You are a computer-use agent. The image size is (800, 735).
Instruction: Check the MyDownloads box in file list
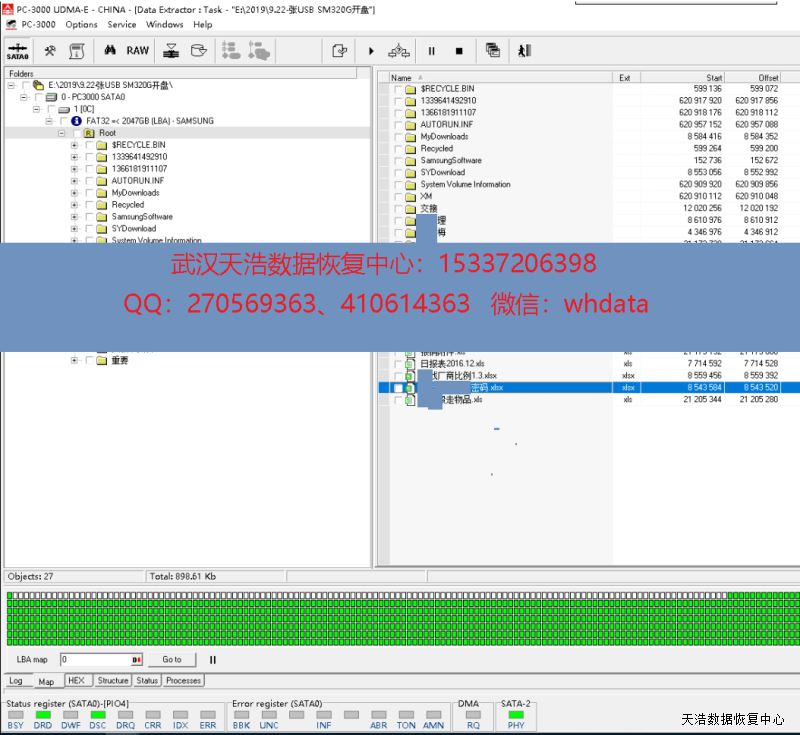click(398, 137)
